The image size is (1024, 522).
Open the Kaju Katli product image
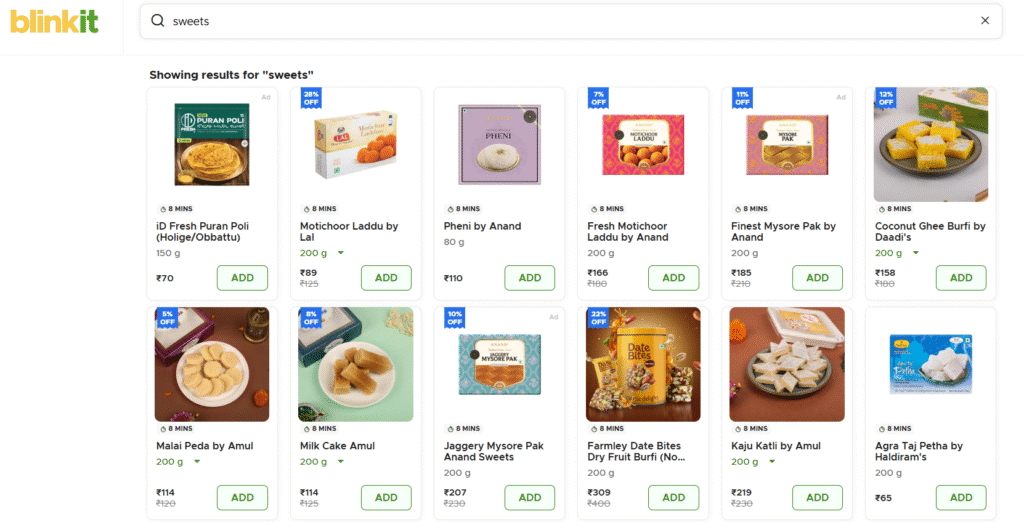(x=787, y=364)
